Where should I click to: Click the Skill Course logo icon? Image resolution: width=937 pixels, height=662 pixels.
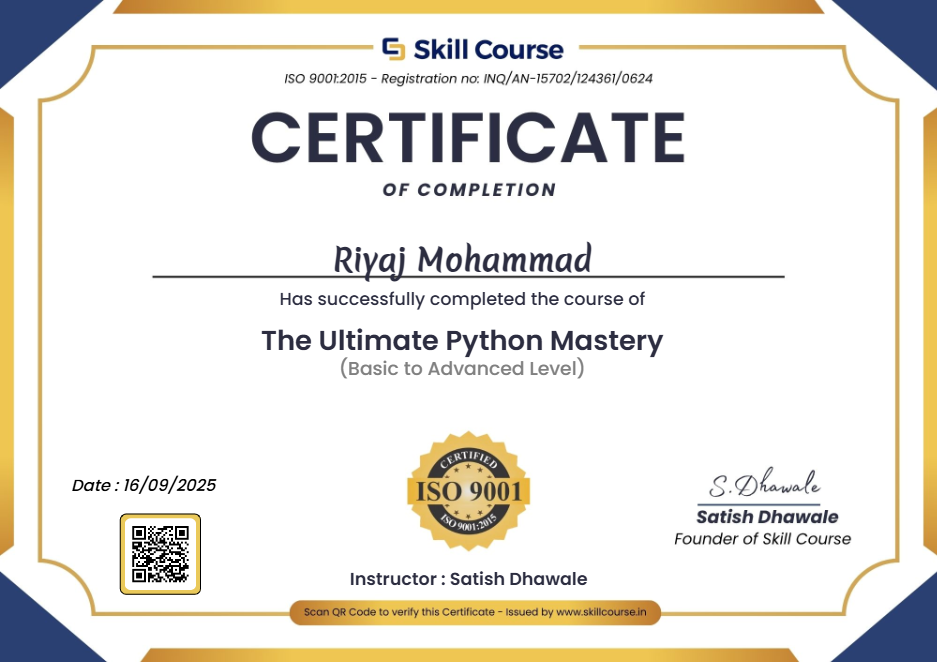coord(394,49)
